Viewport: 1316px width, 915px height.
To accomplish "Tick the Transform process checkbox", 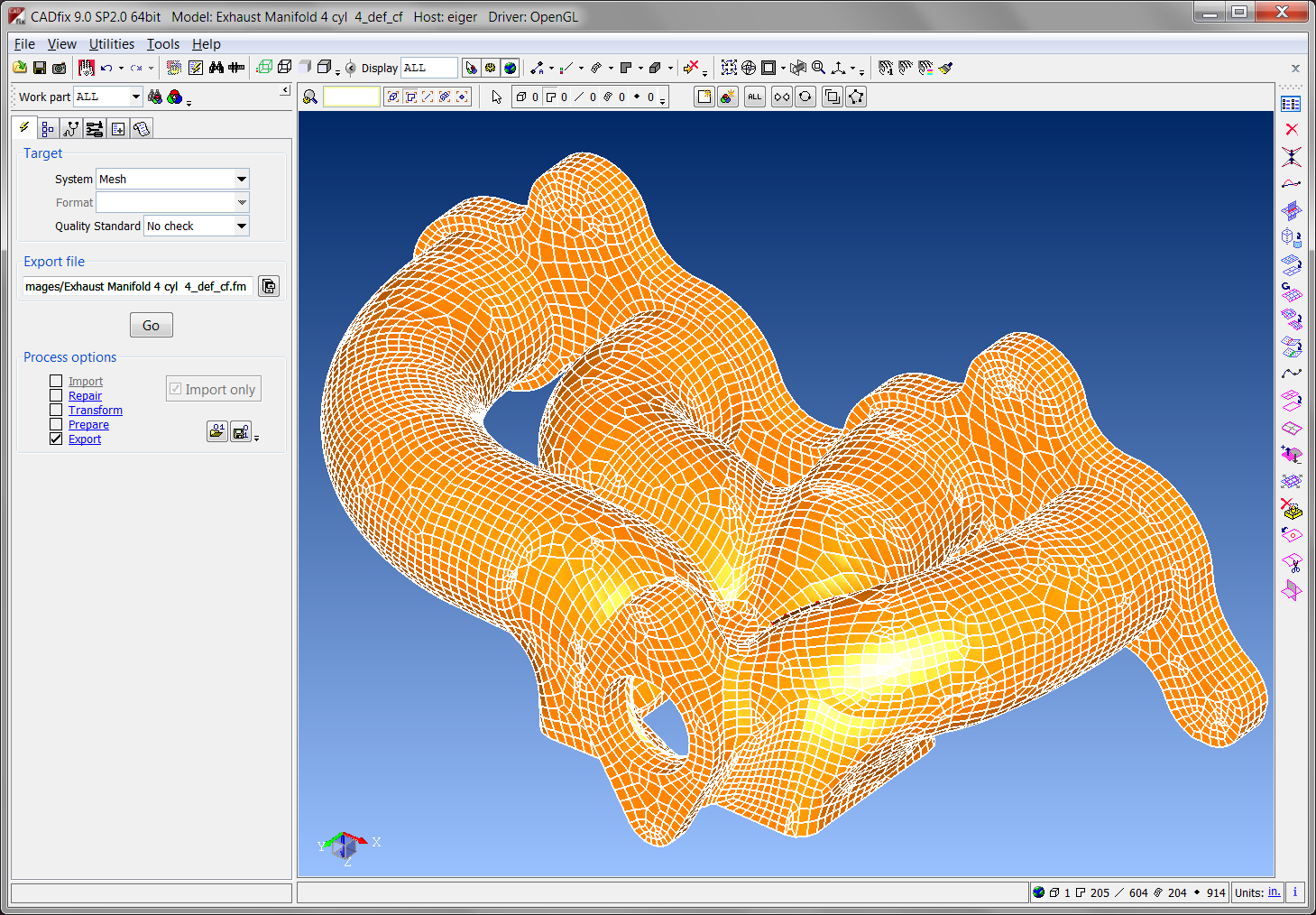I will tap(56, 410).
